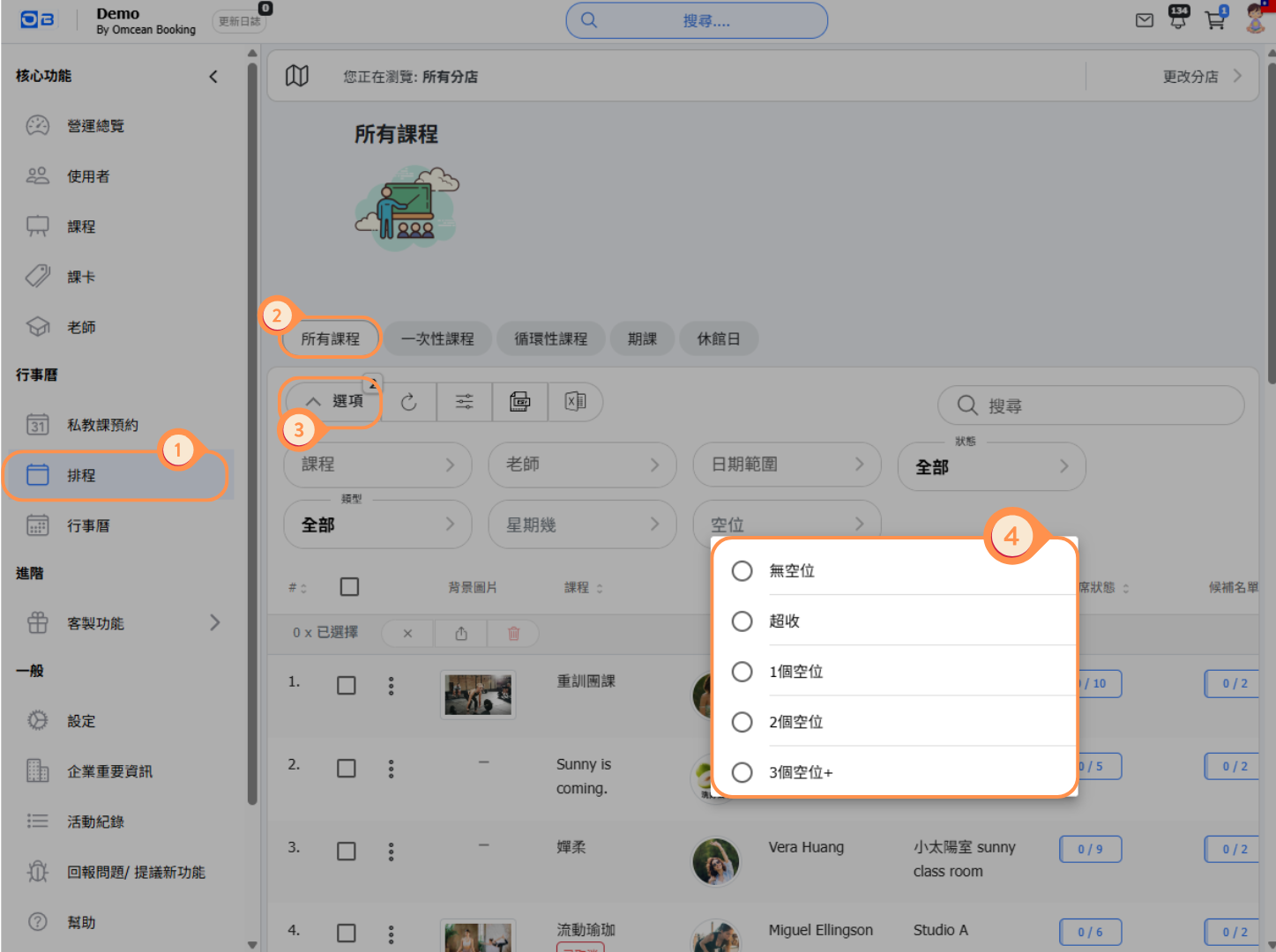
Task: Open the 老師 filter dropdown
Action: pyautogui.click(x=582, y=465)
